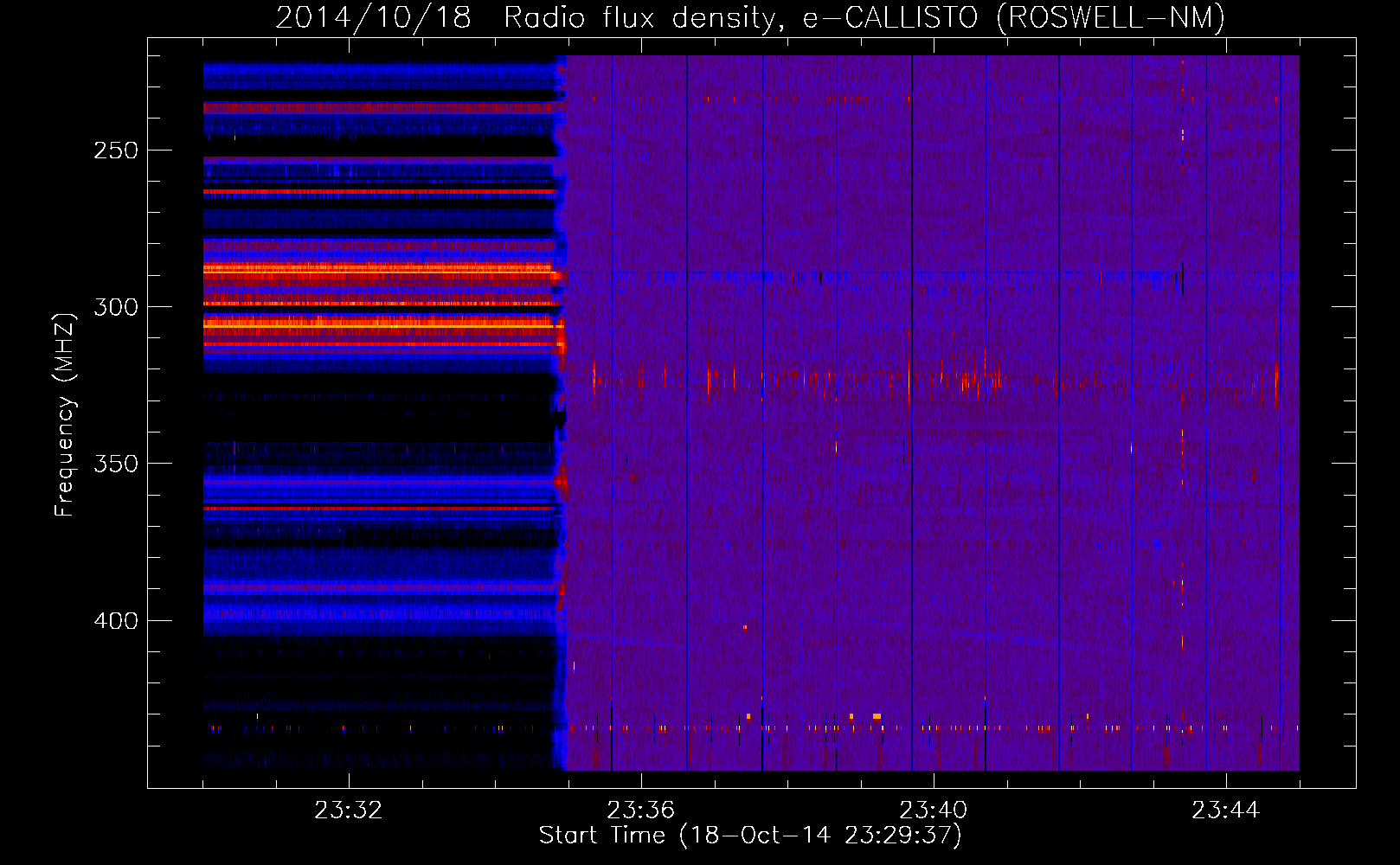
Task: Click the 'Frequency (MHZ)' y-axis label
Action: pos(65,414)
